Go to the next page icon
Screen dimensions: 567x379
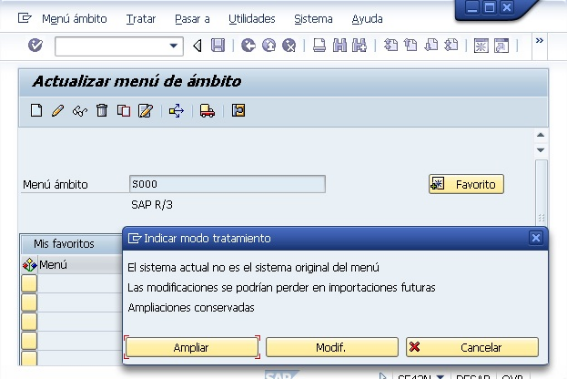tap(431, 45)
